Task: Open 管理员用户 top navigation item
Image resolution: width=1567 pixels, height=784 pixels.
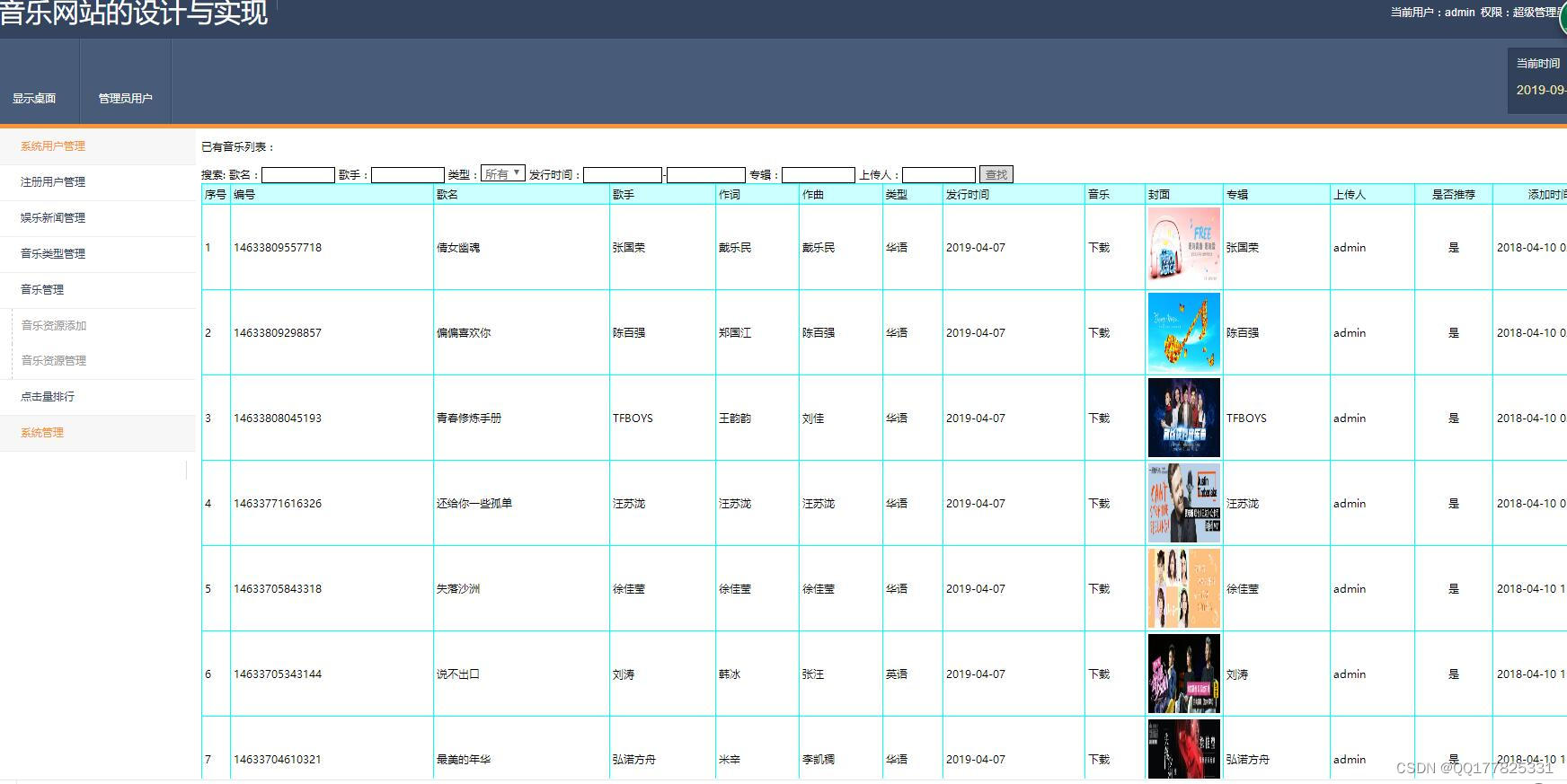Action: coord(126,99)
